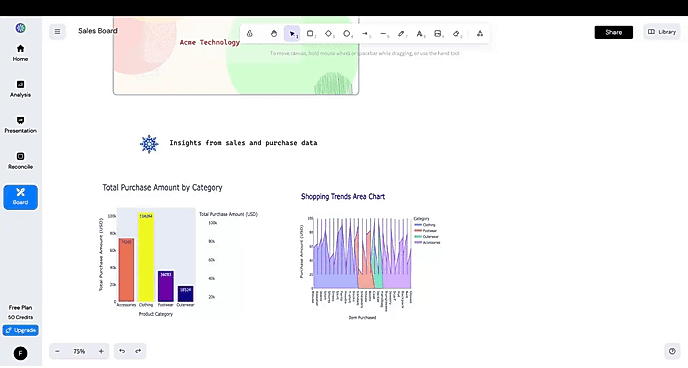The width and height of the screenshot is (688, 368).
Task: Open the more shapes tools icon
Action: tap(480, 34)
